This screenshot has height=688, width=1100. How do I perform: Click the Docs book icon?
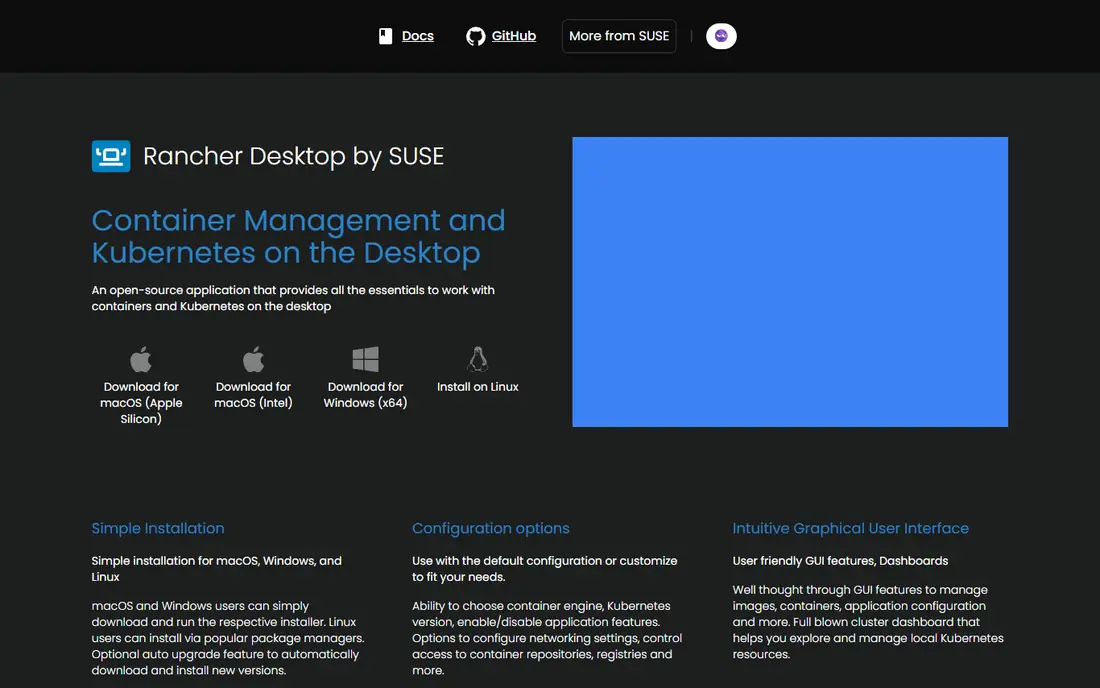tap(385, 36)
